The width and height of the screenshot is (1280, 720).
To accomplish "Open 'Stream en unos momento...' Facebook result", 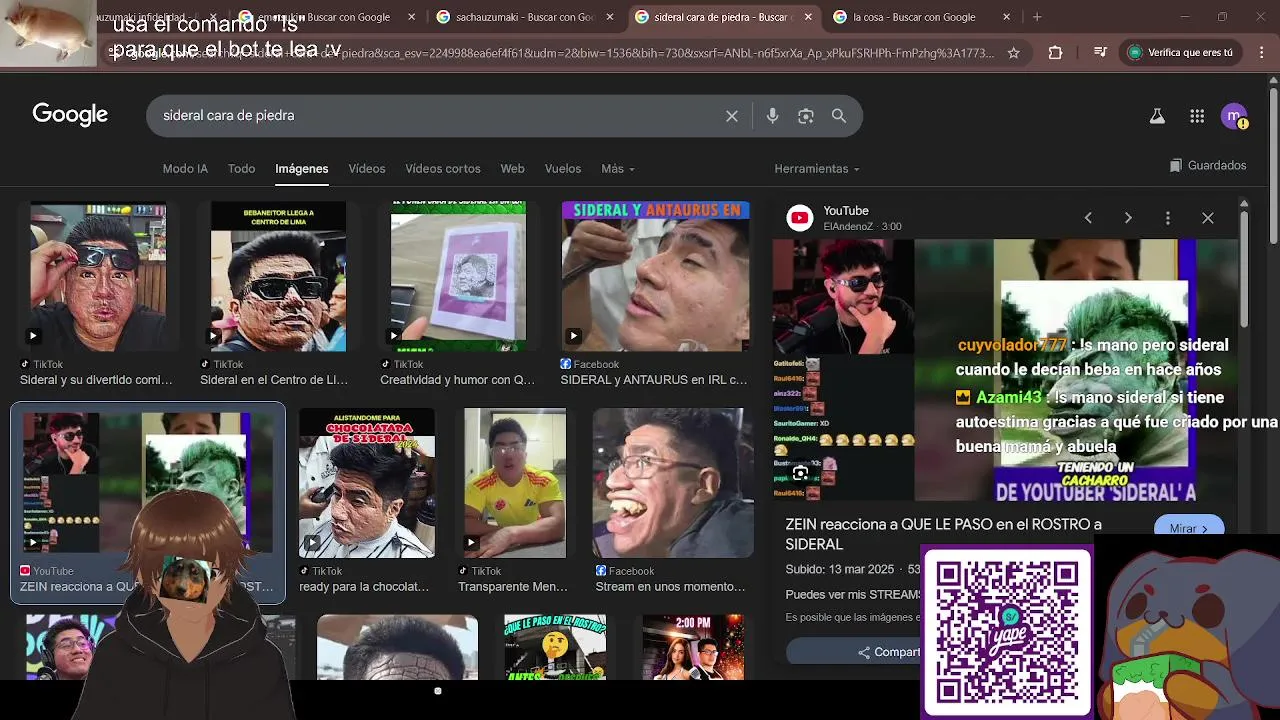I will point(670,587).
